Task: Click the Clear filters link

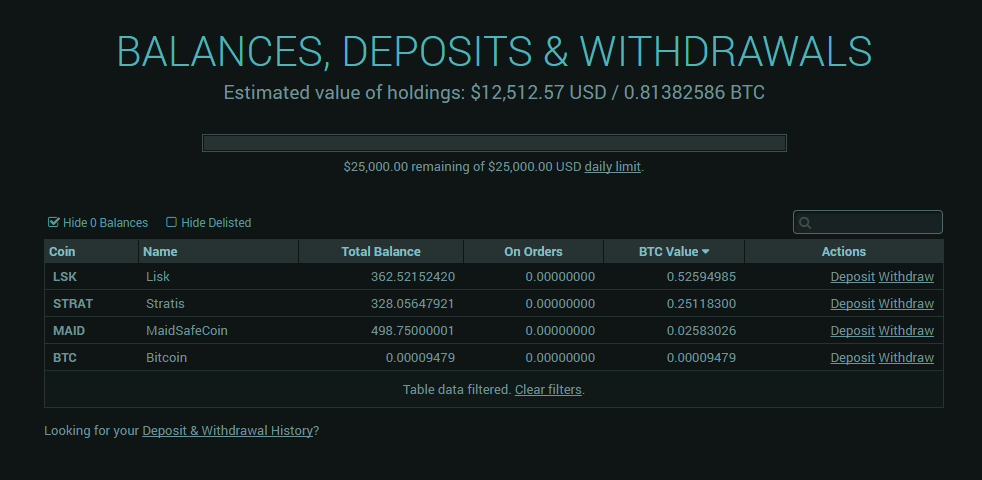Action: click(548, 390)
